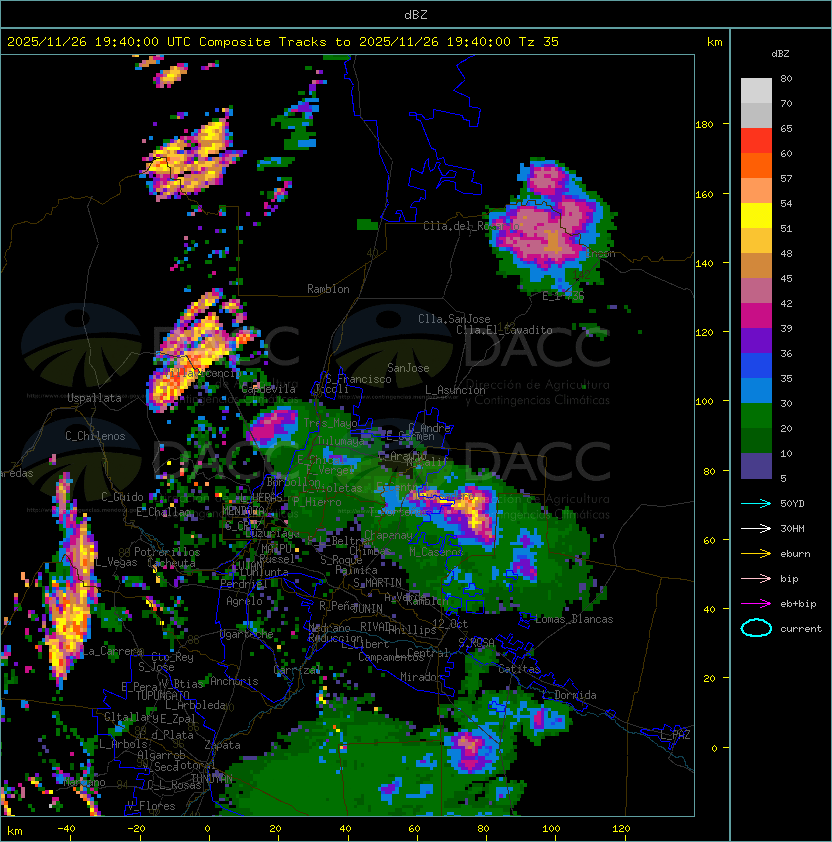
Task: Click the 'L_Dormida' map label
Action: click(569, 695)
